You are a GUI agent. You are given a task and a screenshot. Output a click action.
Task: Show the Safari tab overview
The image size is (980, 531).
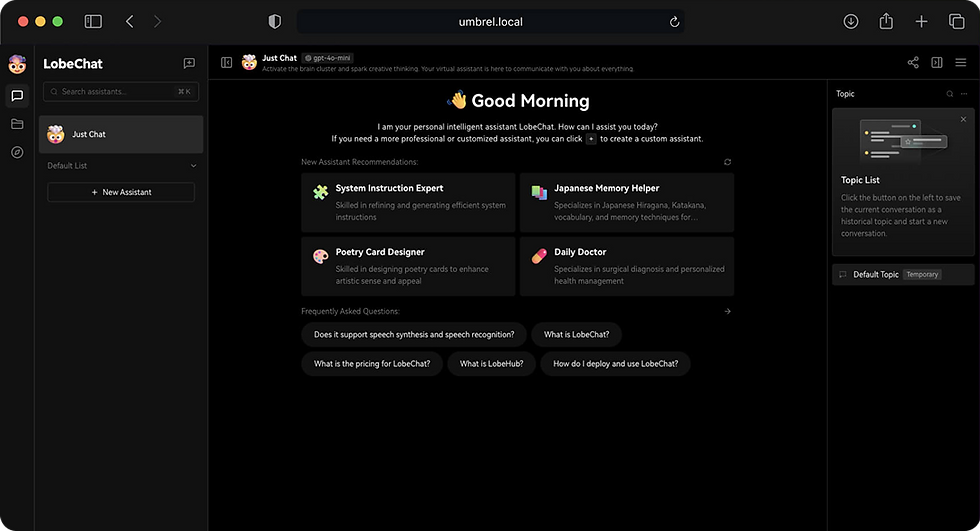pyautogui.click(x=957, y=21)
